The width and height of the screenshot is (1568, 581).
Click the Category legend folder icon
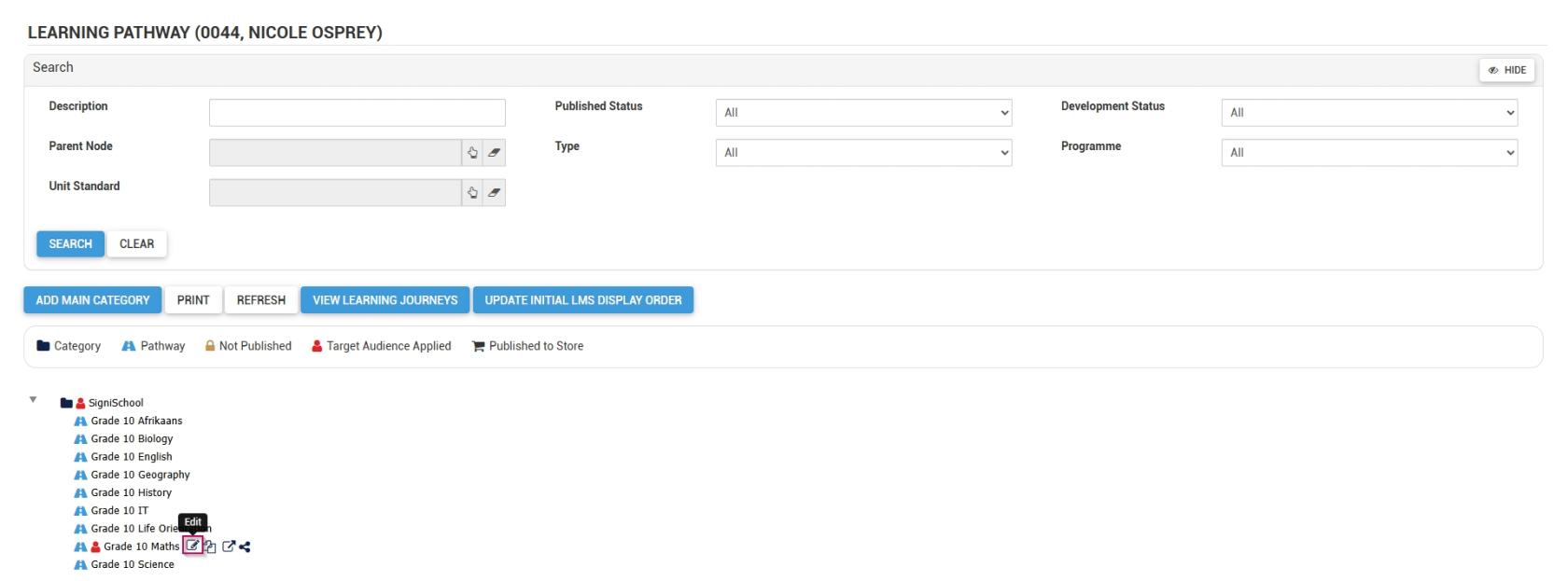[x=43, y=346]
